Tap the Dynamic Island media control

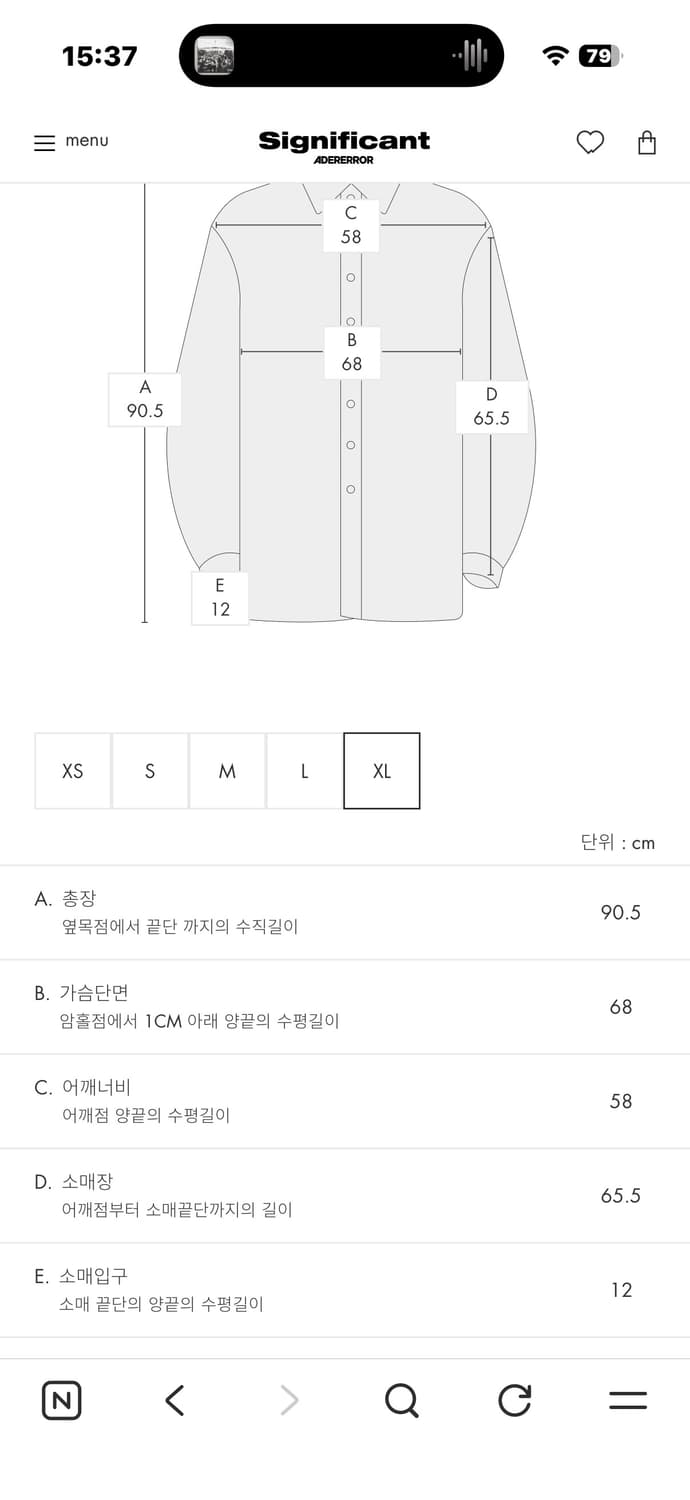[x=340, y=55]
